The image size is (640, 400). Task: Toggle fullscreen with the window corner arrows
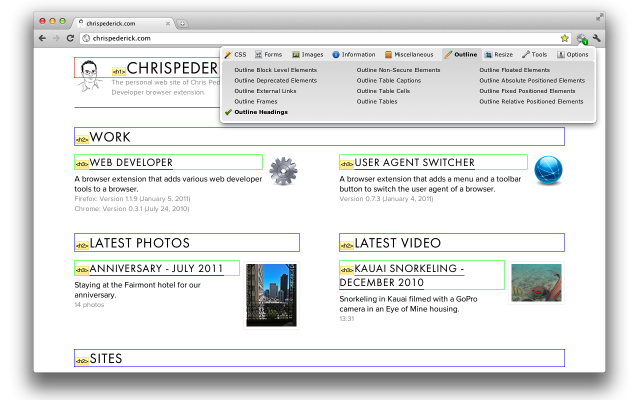[599, 17]
